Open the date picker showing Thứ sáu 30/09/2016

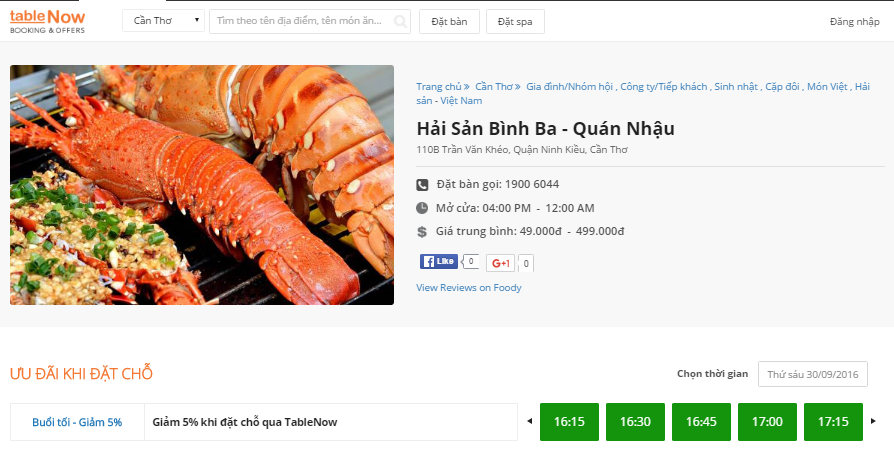pyautogui.click(x=812, y=374)
